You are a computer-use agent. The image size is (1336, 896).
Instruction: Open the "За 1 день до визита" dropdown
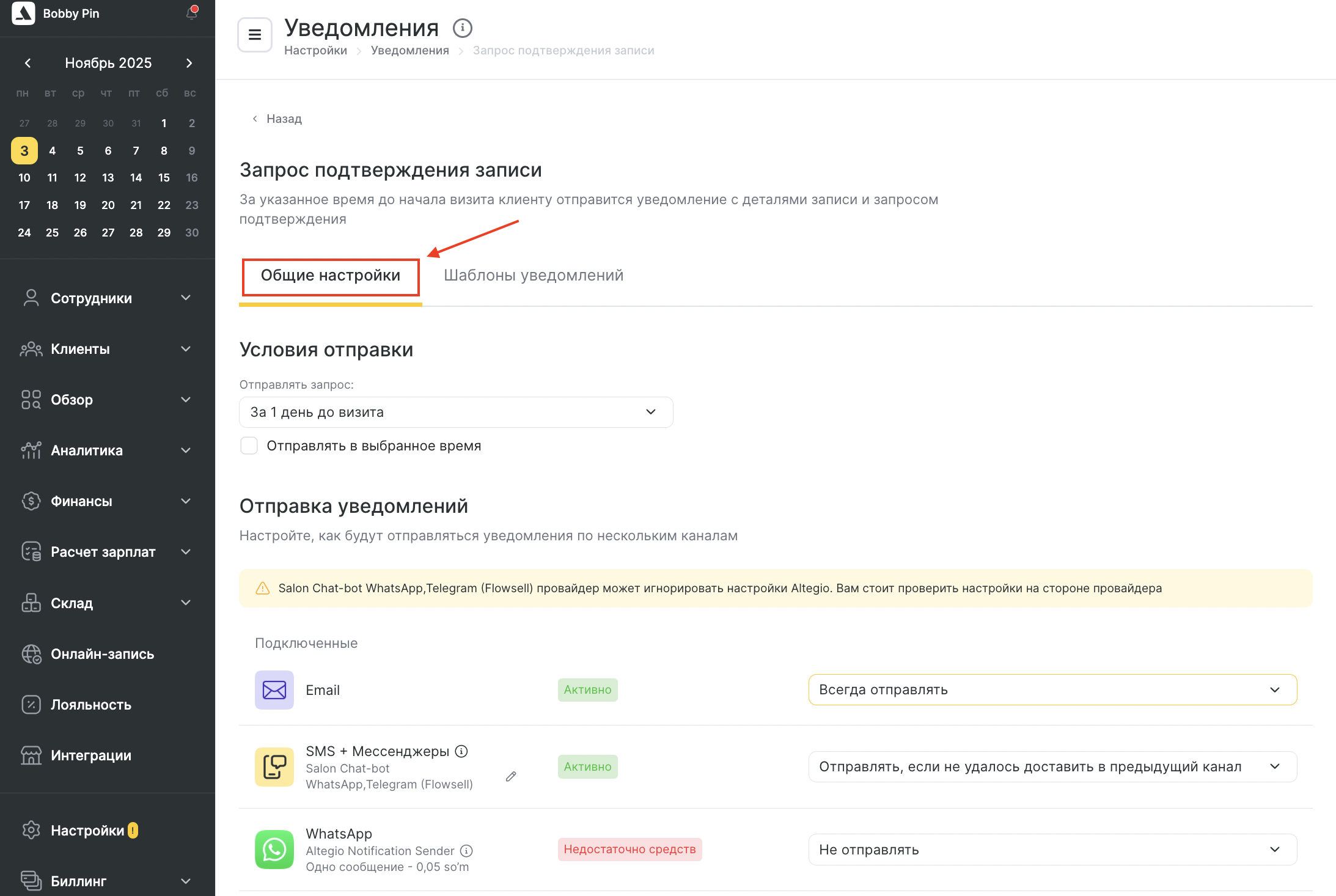click(456, 412)
